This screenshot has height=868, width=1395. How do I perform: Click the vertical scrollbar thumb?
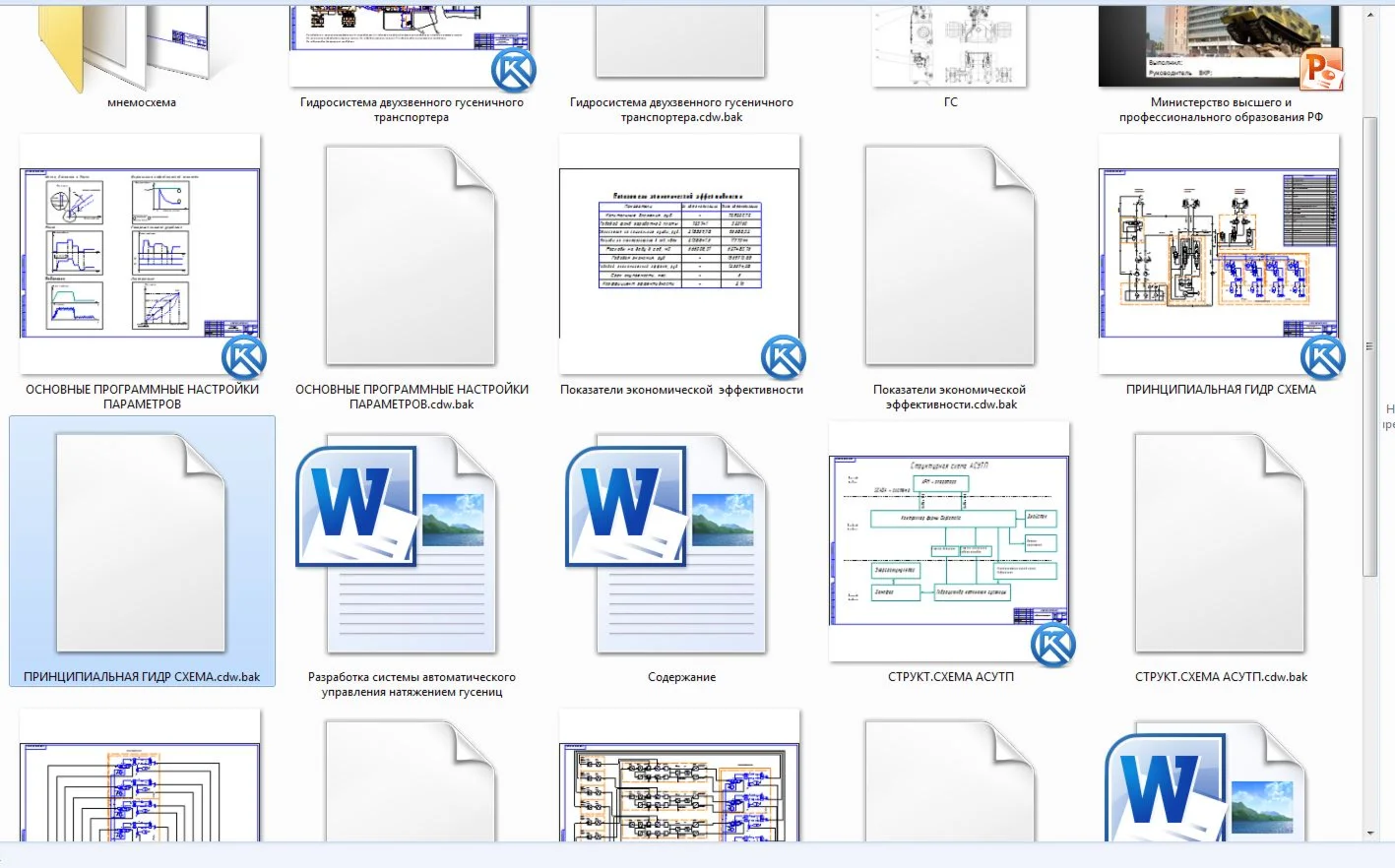click(1369, 346)
